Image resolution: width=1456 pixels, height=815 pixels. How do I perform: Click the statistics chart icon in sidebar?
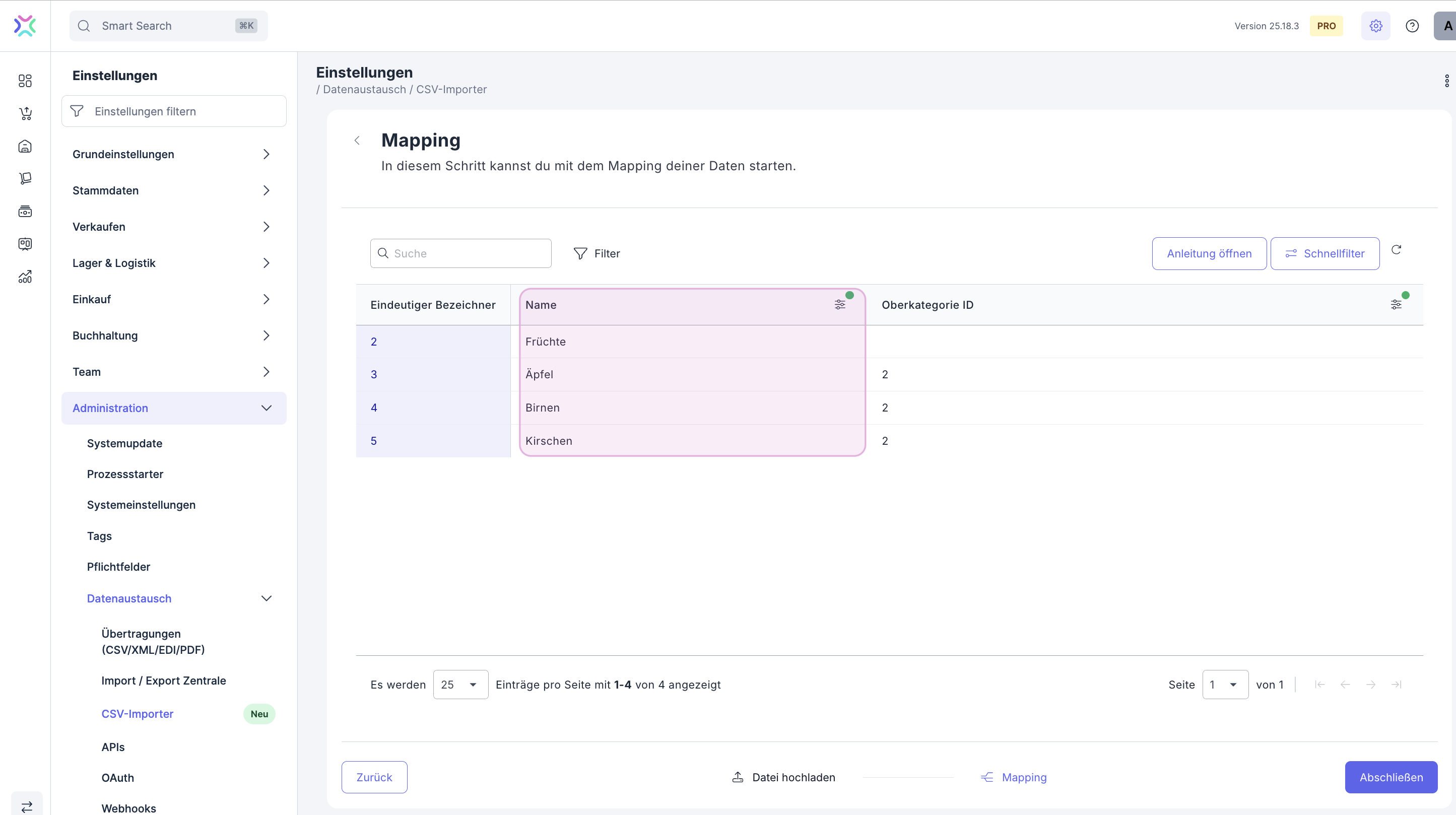25,277
